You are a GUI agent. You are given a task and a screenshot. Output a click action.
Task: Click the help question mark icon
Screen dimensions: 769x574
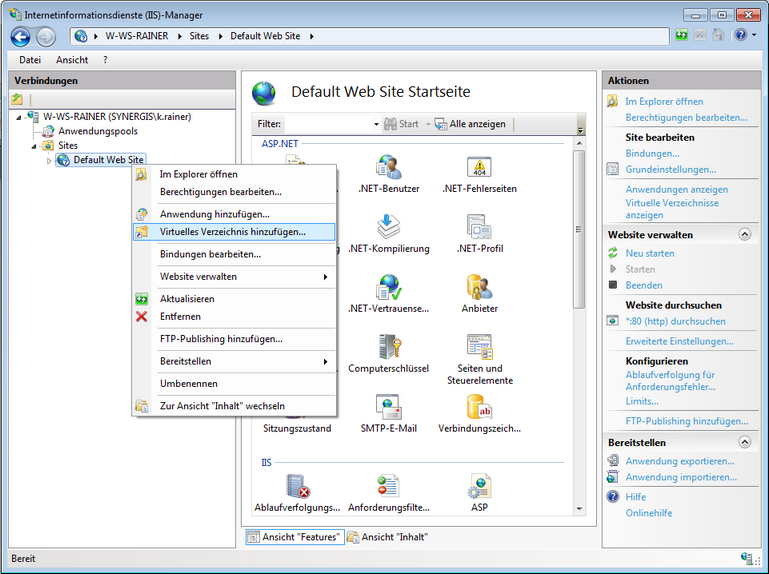pyautogui.click(x=741, y=35)
